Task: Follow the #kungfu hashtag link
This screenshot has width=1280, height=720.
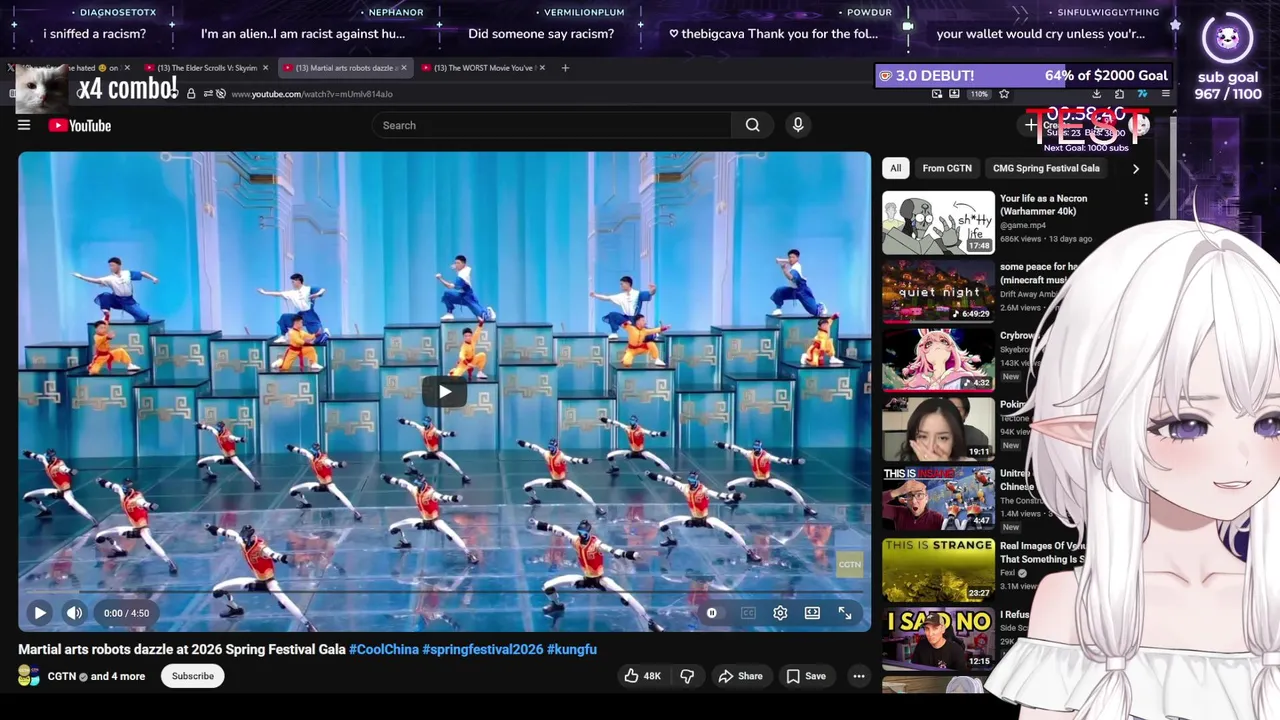Action: coord(572,649)
